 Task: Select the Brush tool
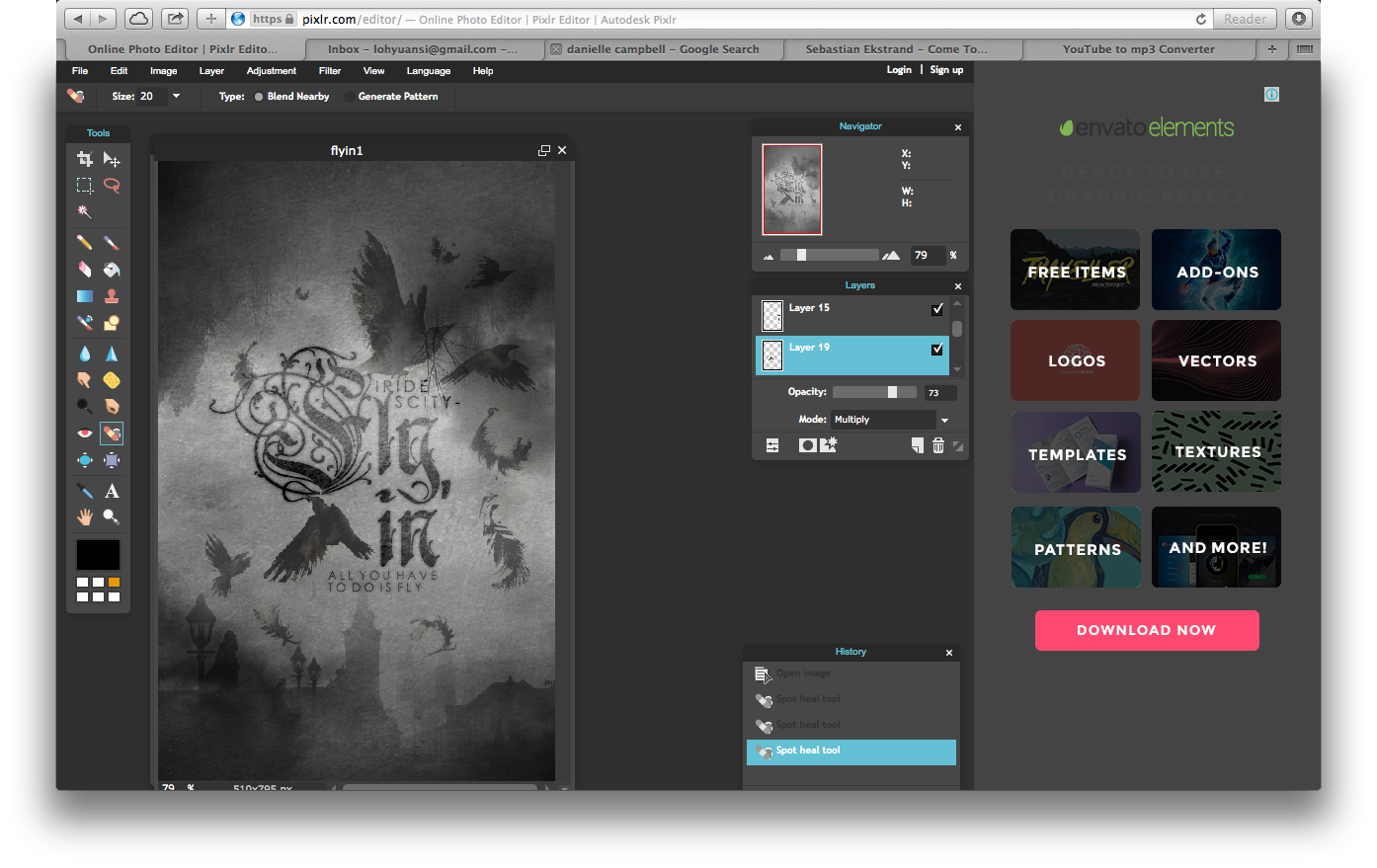112,242
